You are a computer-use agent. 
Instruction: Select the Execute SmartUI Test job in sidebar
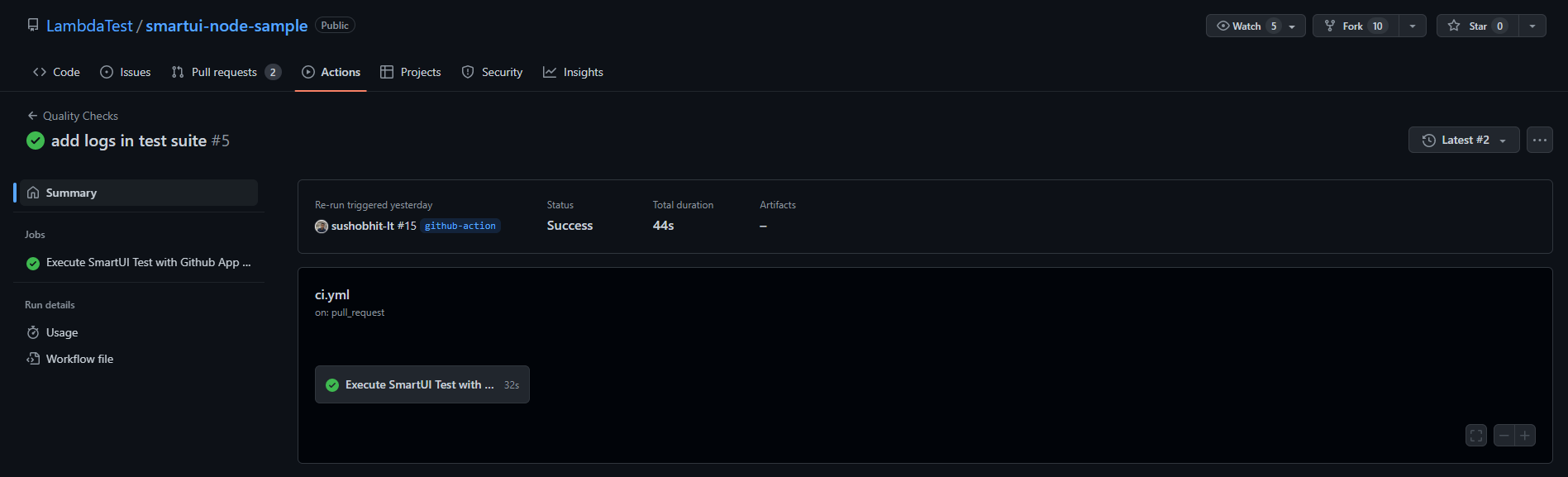click(147, 262)
